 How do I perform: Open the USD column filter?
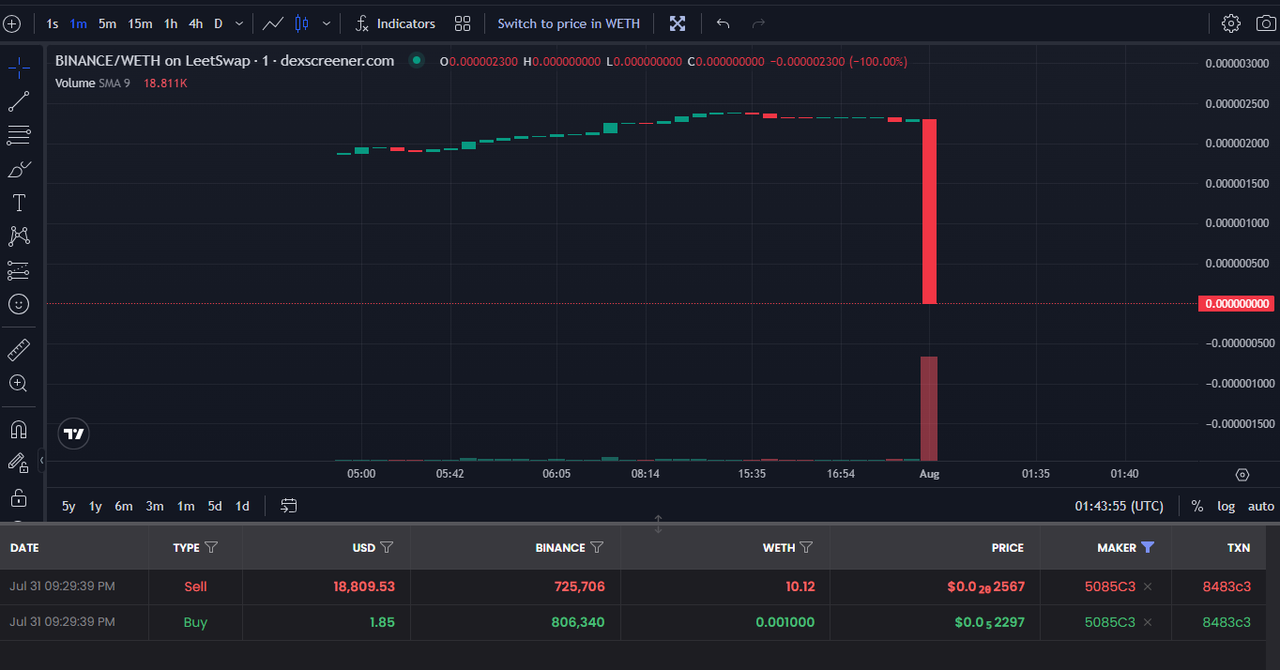386,547
